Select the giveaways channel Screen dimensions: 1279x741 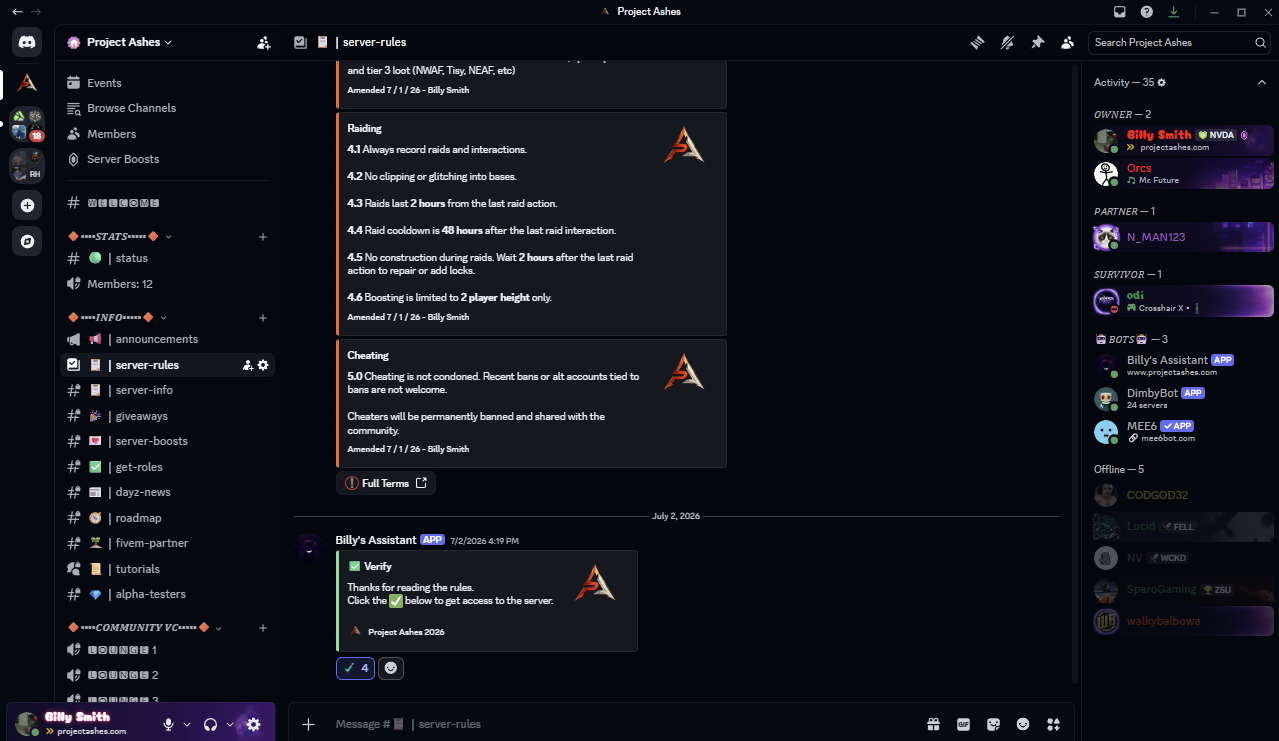click(x=167, y=416)
